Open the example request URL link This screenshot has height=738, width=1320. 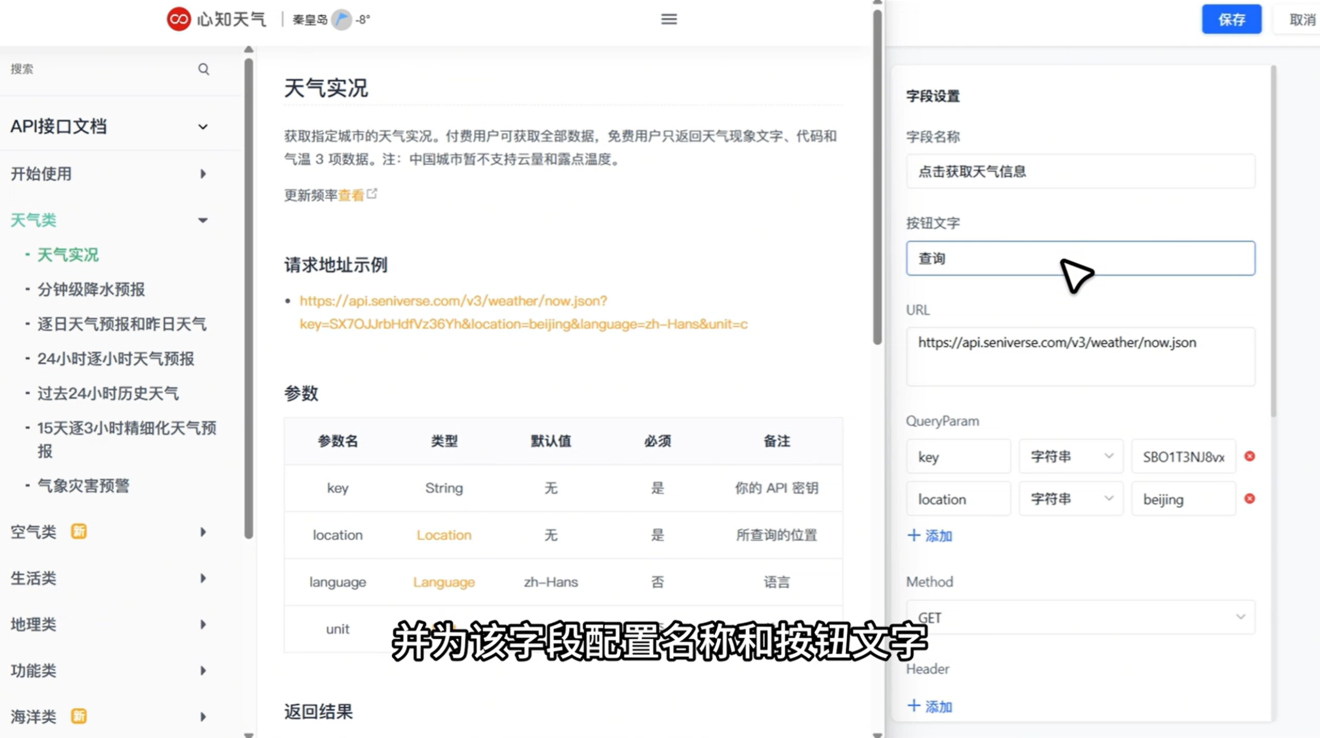523,312
